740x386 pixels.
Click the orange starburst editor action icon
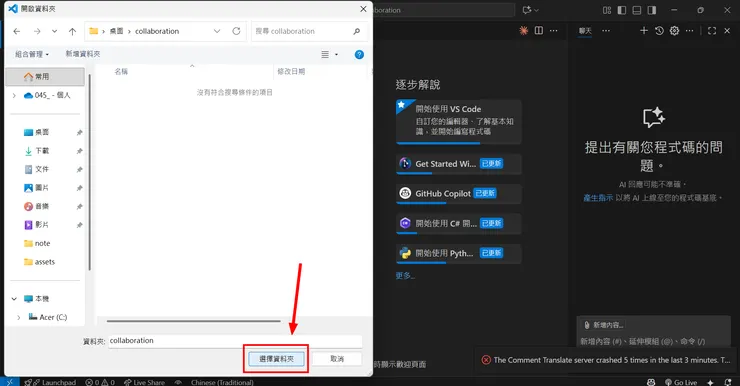[523, 31]
